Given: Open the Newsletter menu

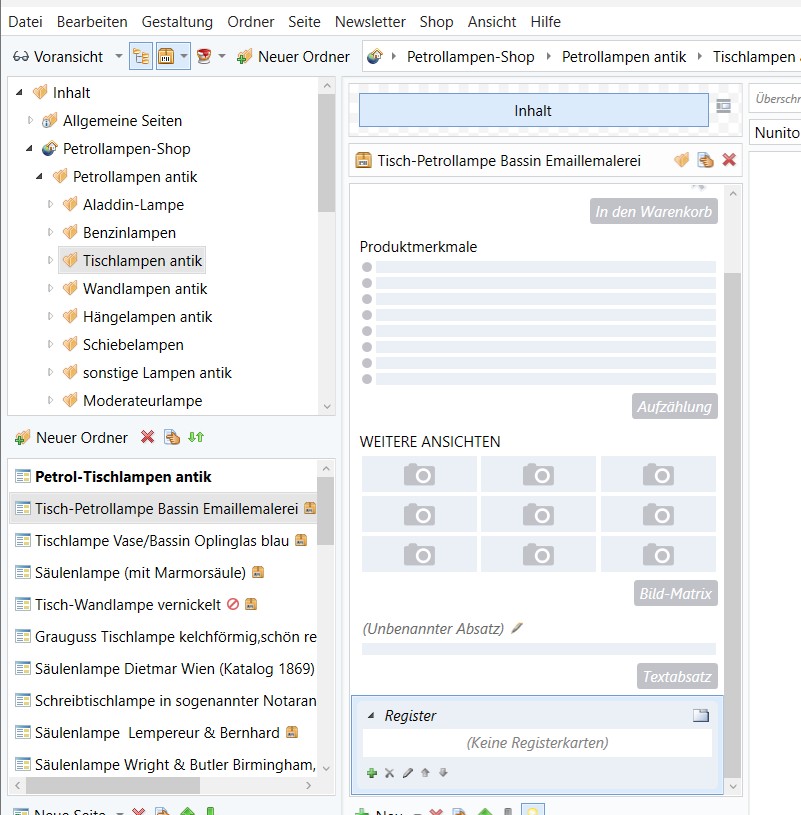Looking at the screenshot, I should point(370,21).
